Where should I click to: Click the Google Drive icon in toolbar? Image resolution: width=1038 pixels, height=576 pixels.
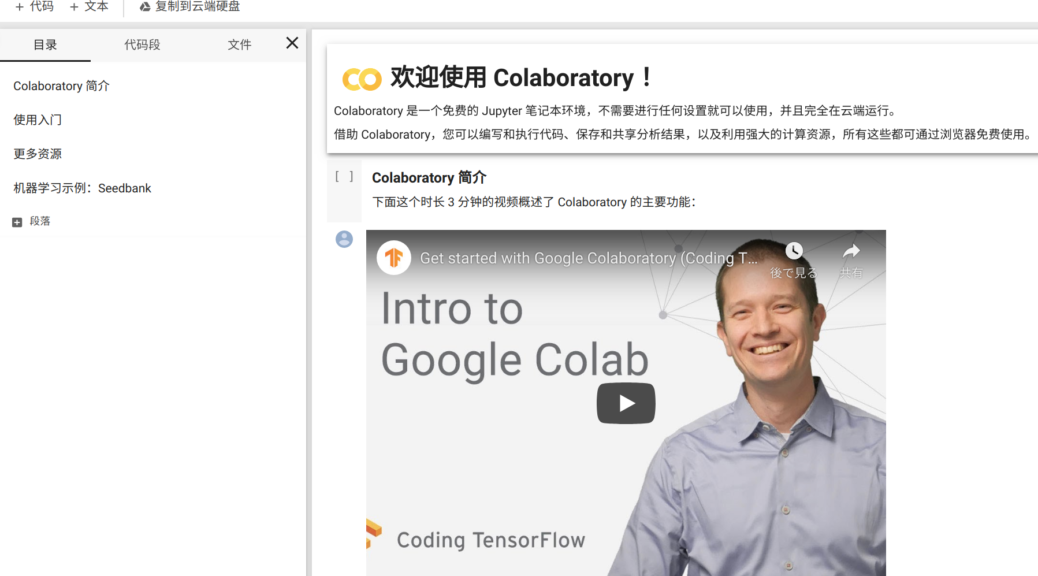point(144,7)
